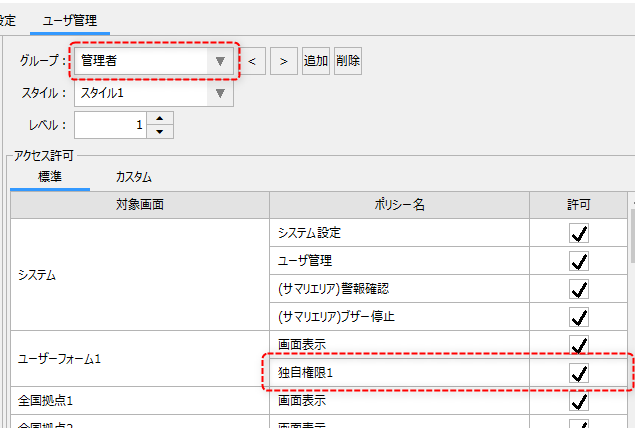Sort by the ポリシー名 column header
635x428 pixels.
399,205
